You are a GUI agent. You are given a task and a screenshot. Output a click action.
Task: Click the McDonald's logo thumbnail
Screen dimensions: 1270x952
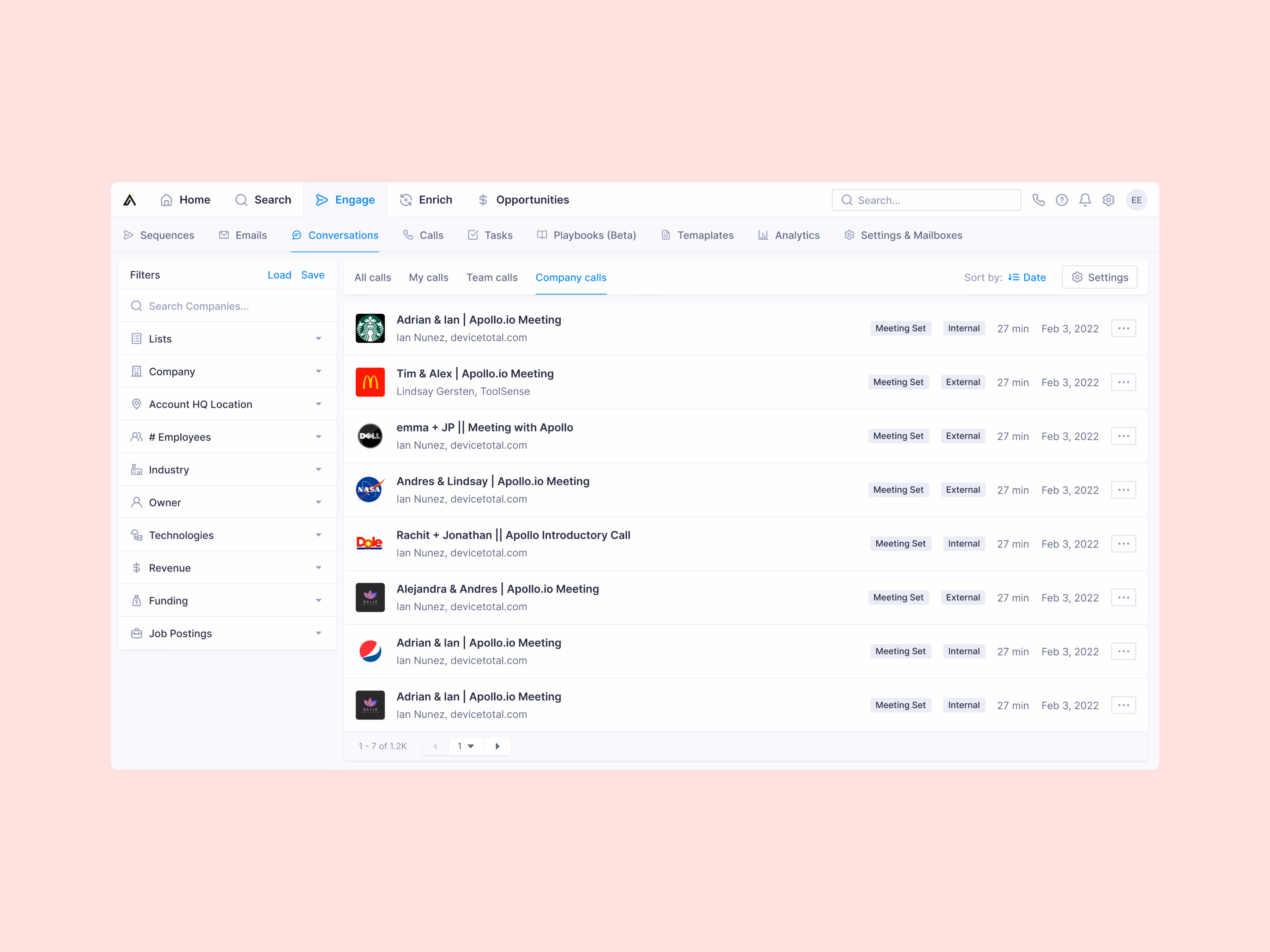pyautogui.click(x=370, y=382)
